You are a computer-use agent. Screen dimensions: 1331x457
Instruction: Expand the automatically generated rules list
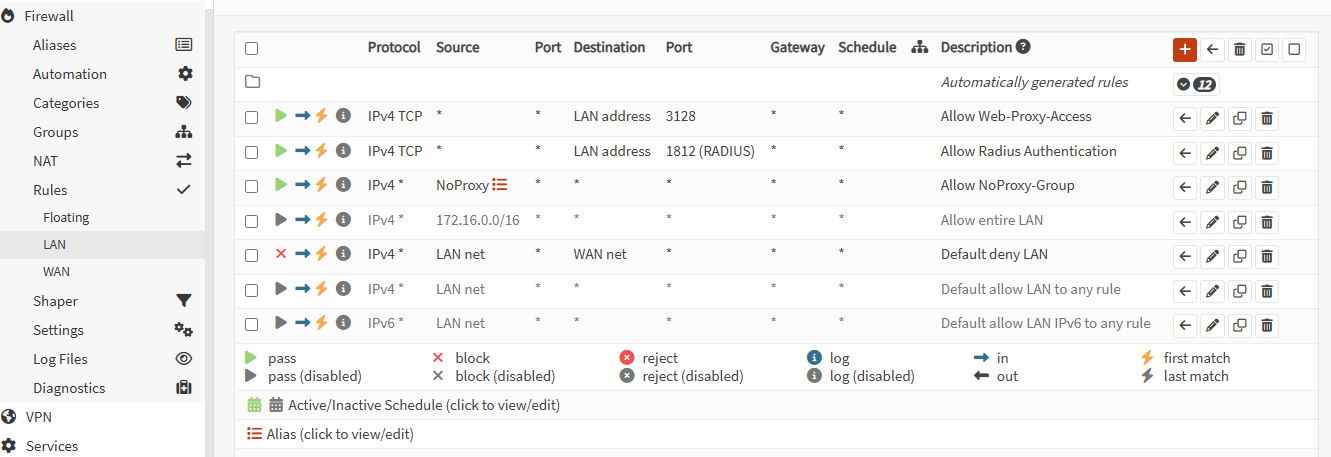[x=1196, y=84]
